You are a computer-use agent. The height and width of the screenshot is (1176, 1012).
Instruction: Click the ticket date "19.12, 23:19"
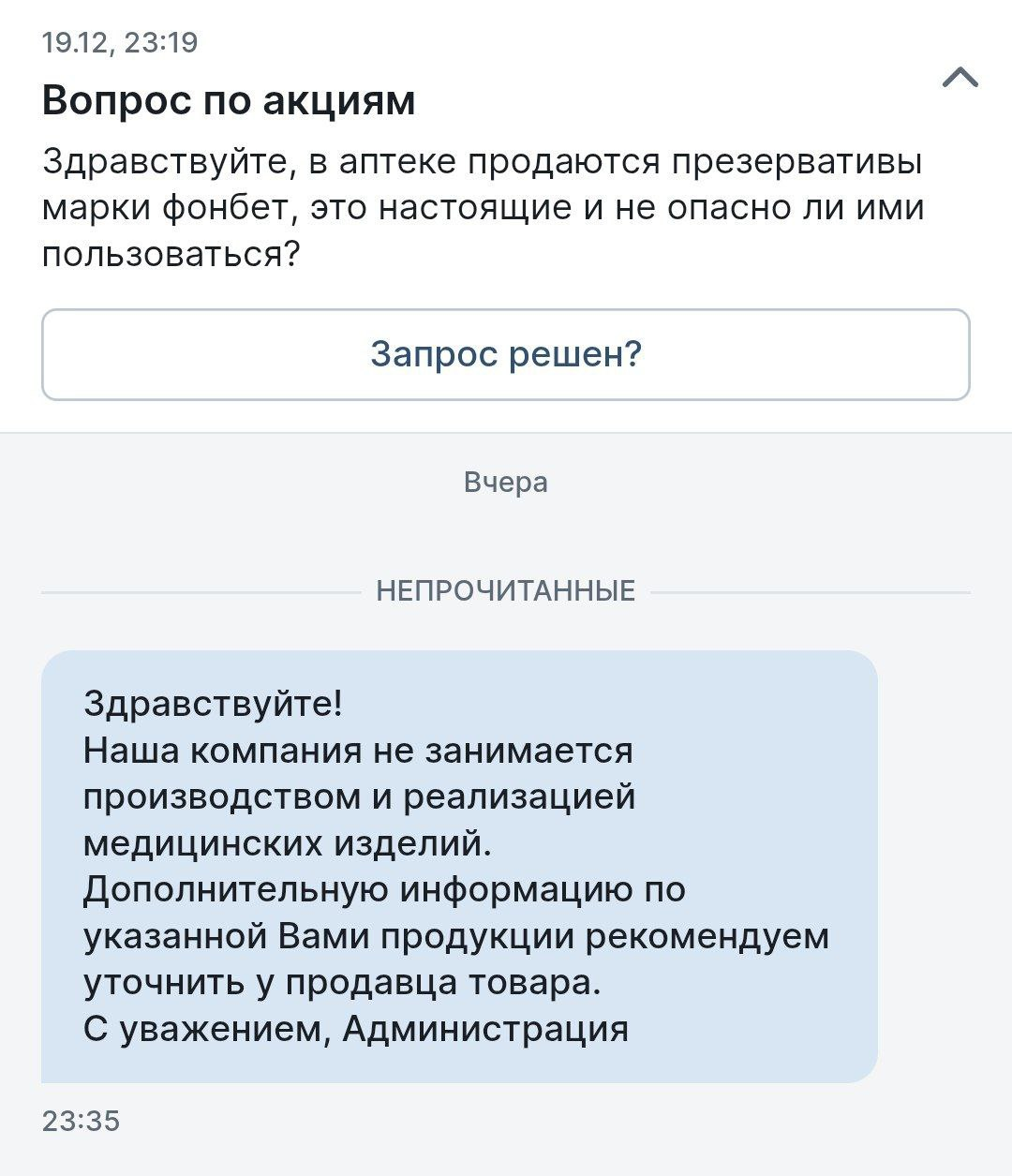point(120,42)
